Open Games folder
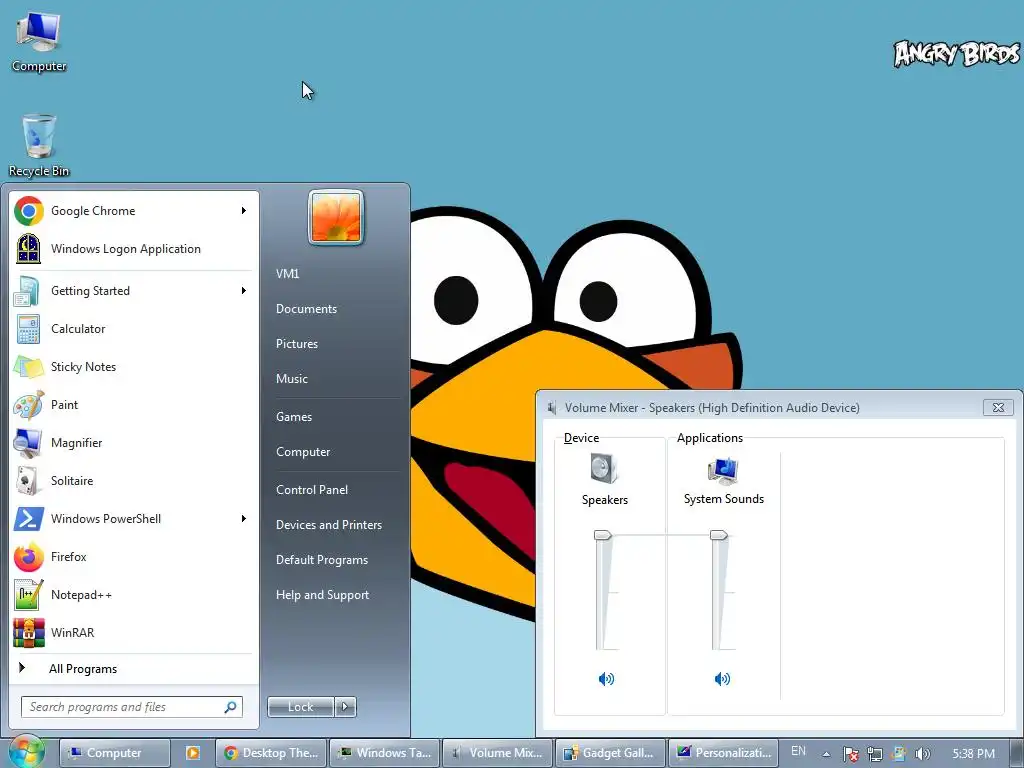 [294, 417]
